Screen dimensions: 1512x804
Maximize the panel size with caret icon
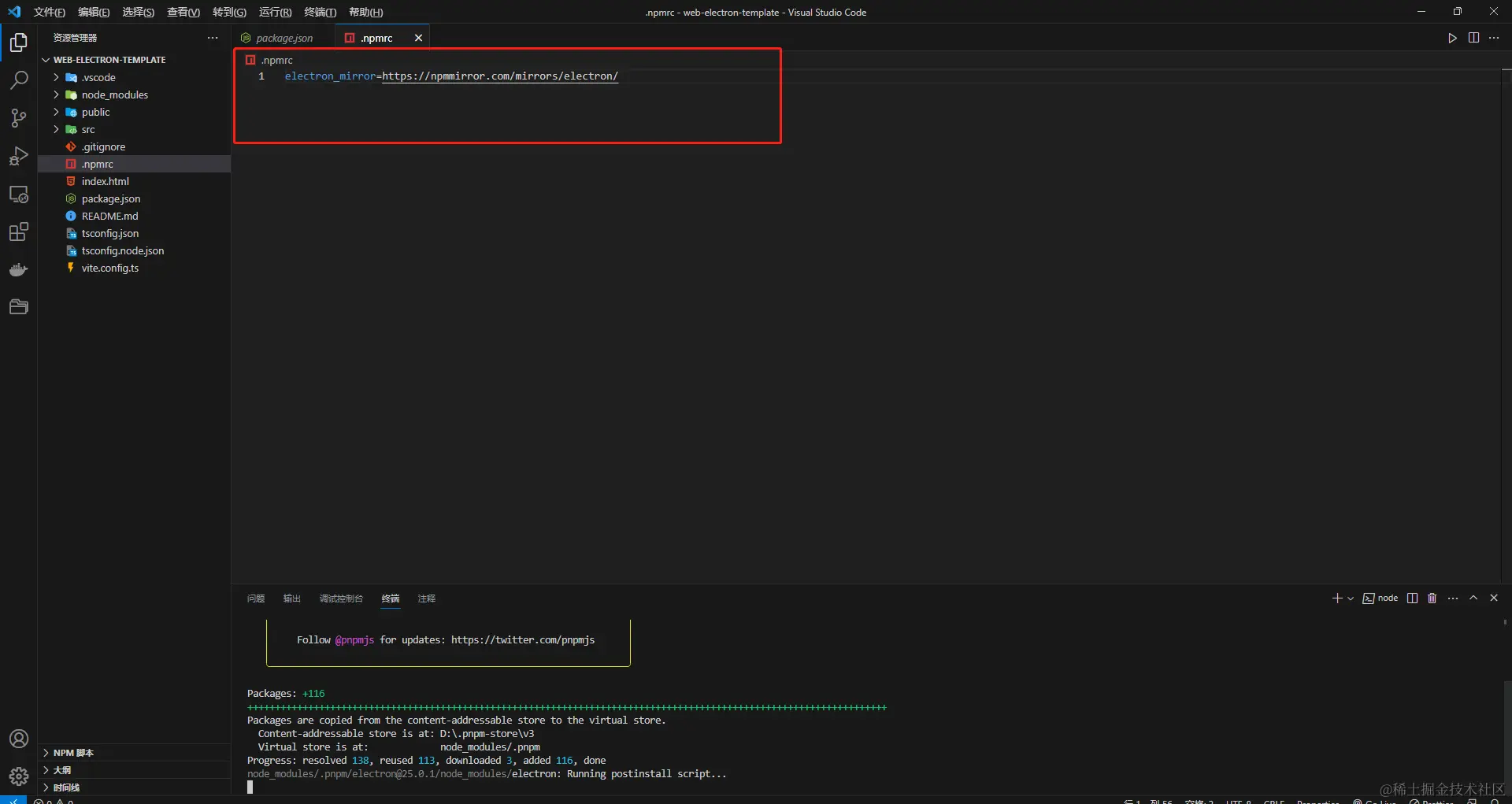[1473, 598]
